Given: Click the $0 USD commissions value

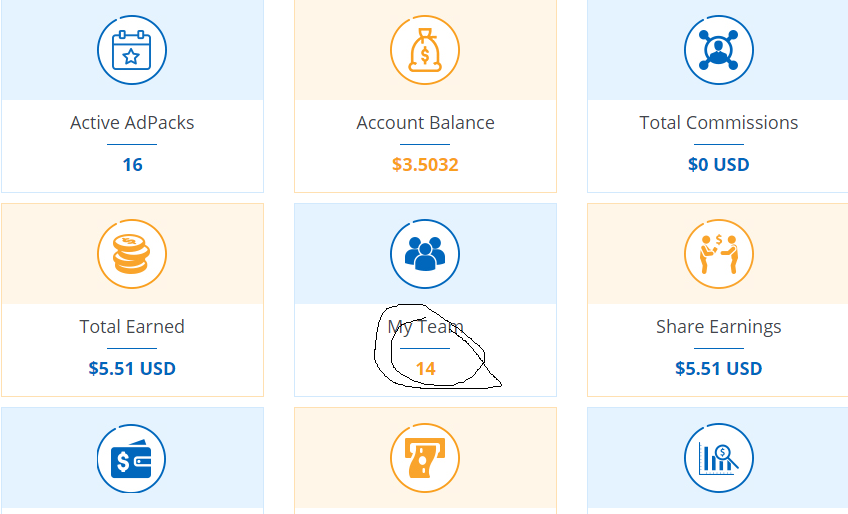Looking at the screenshot, I should pos(718,165).
